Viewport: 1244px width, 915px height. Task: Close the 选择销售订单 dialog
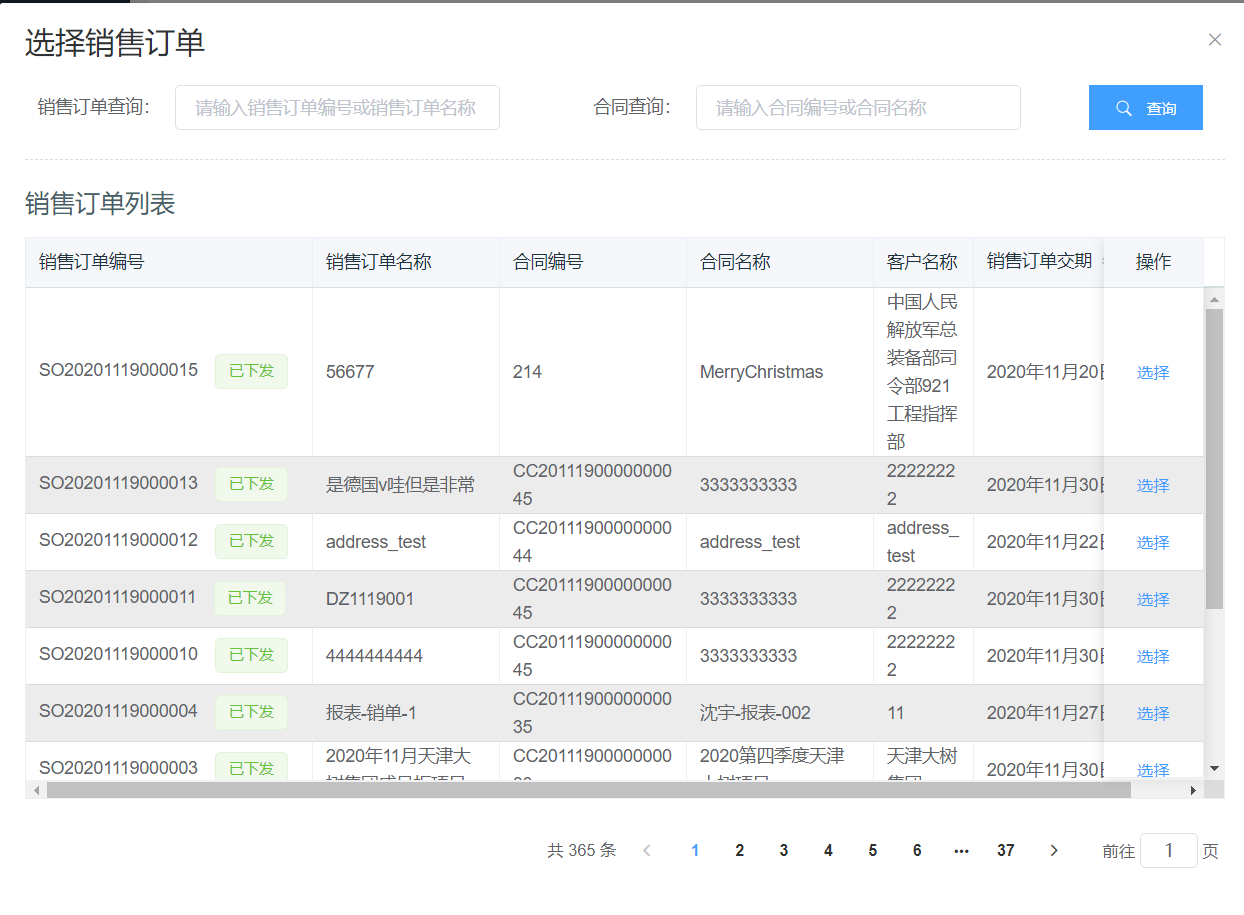pyautogui.click(x=1215, y=40)
